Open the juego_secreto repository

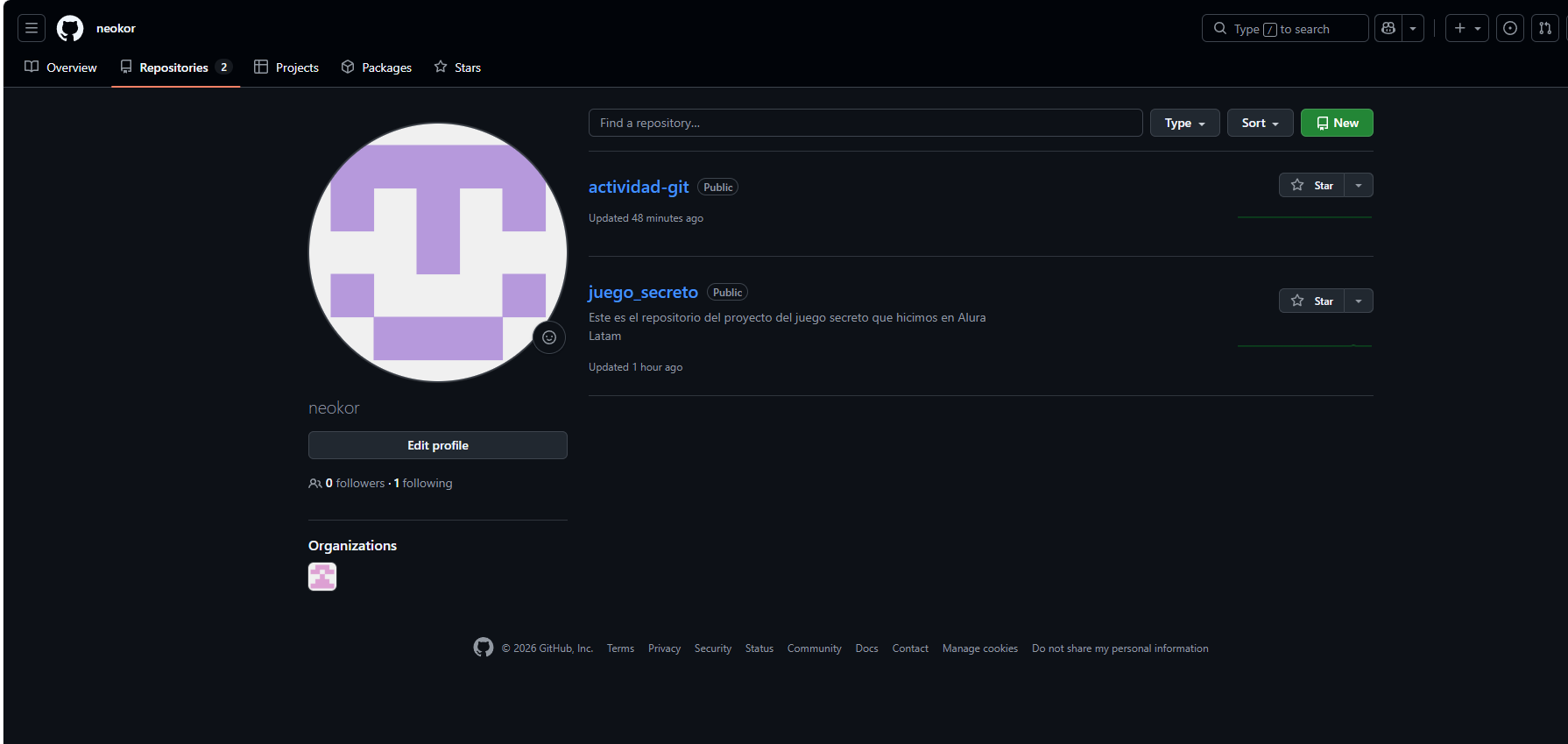pyautogui.click(x=643, y=292)
